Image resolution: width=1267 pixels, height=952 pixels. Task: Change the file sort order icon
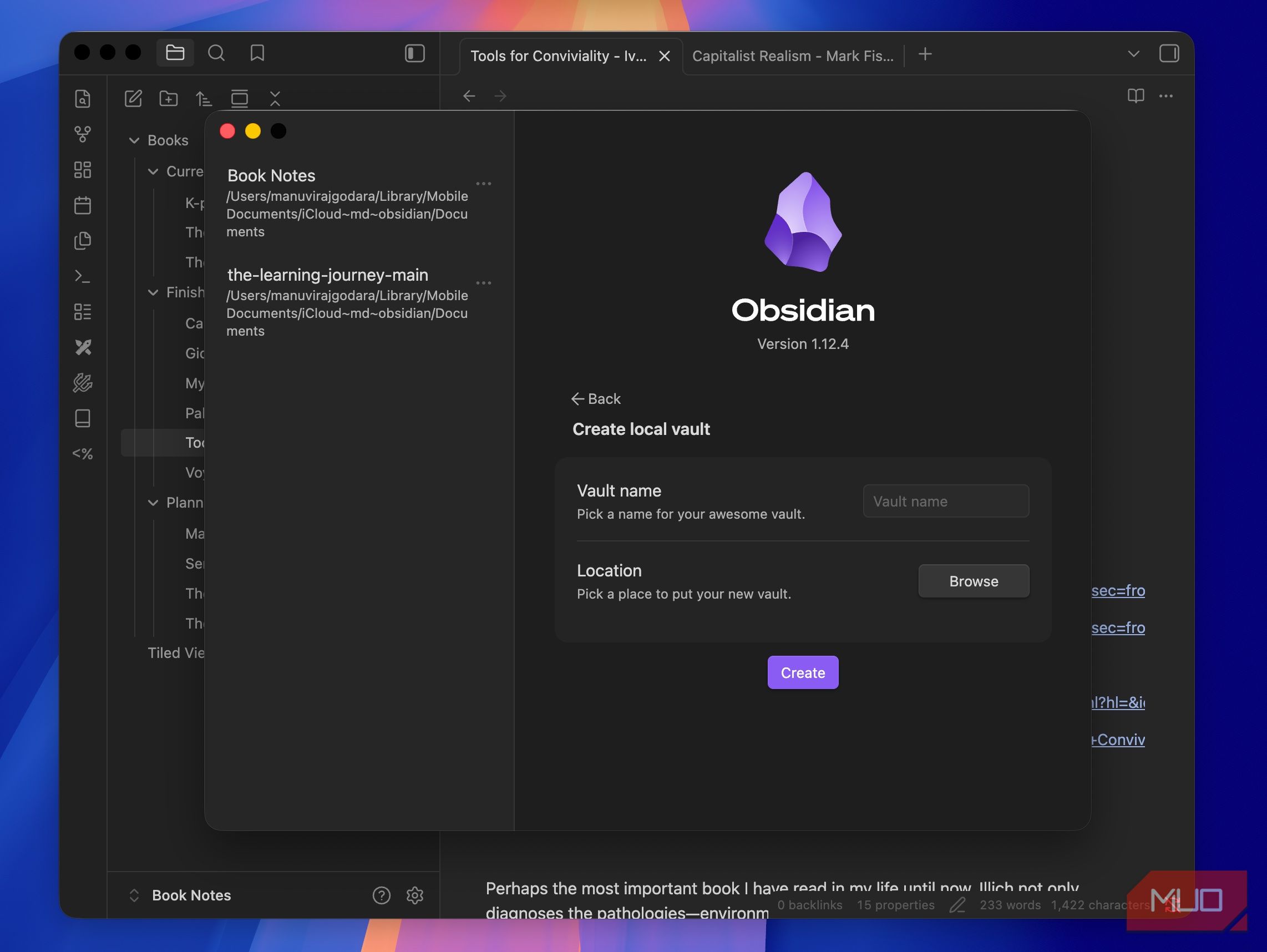(x=204, y=99)
